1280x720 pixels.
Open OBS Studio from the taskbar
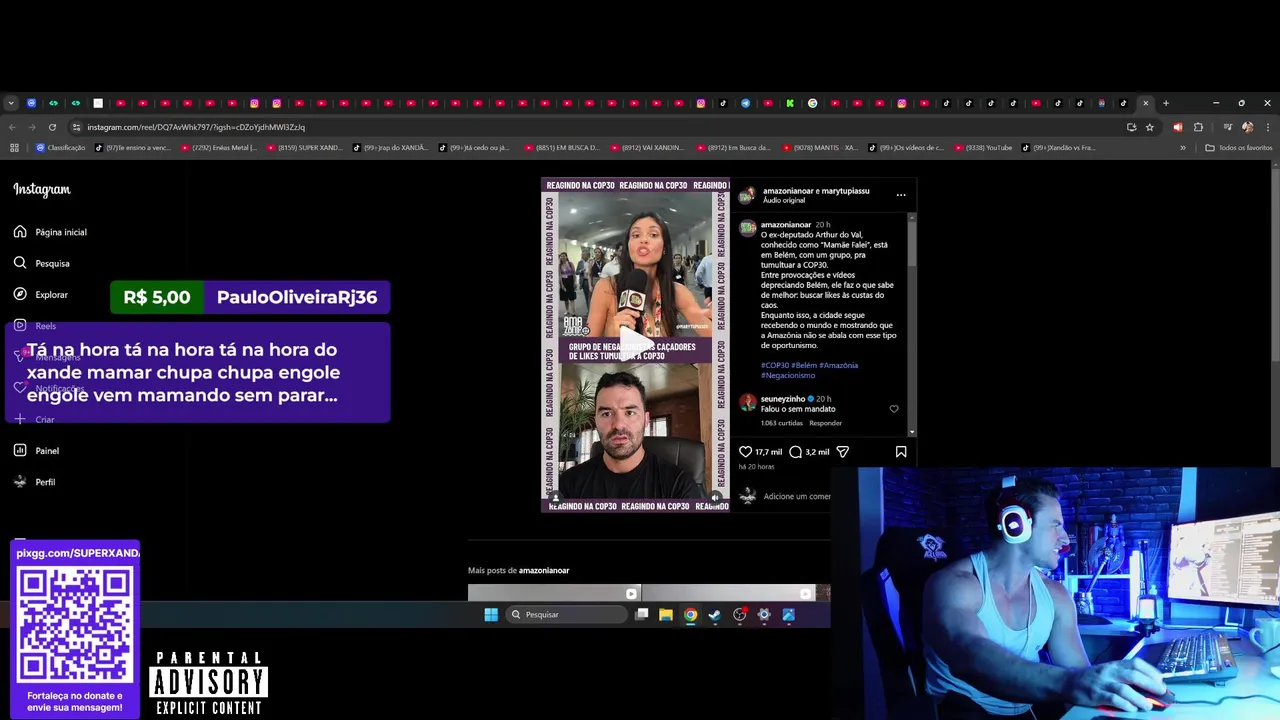[x=740, y=615]
